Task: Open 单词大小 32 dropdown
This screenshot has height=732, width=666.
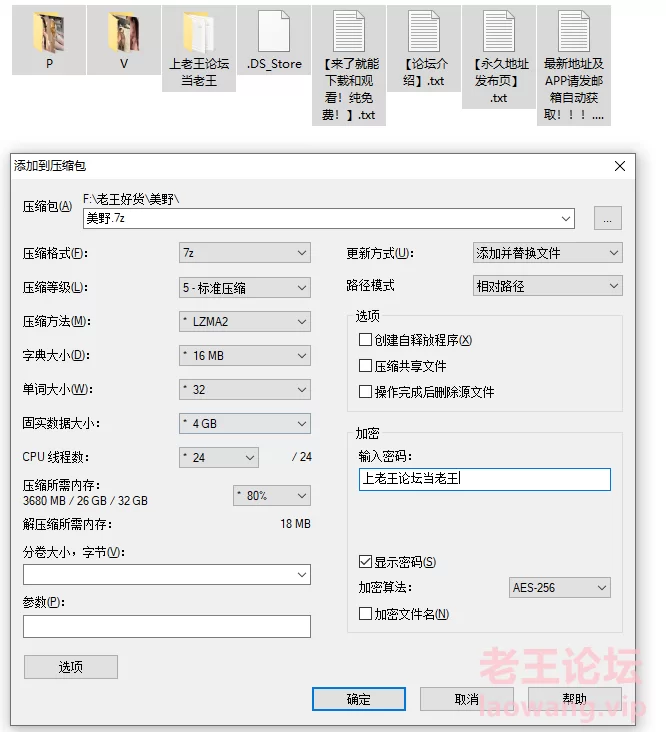Action: pyautogui.click(x=245, y=389)
